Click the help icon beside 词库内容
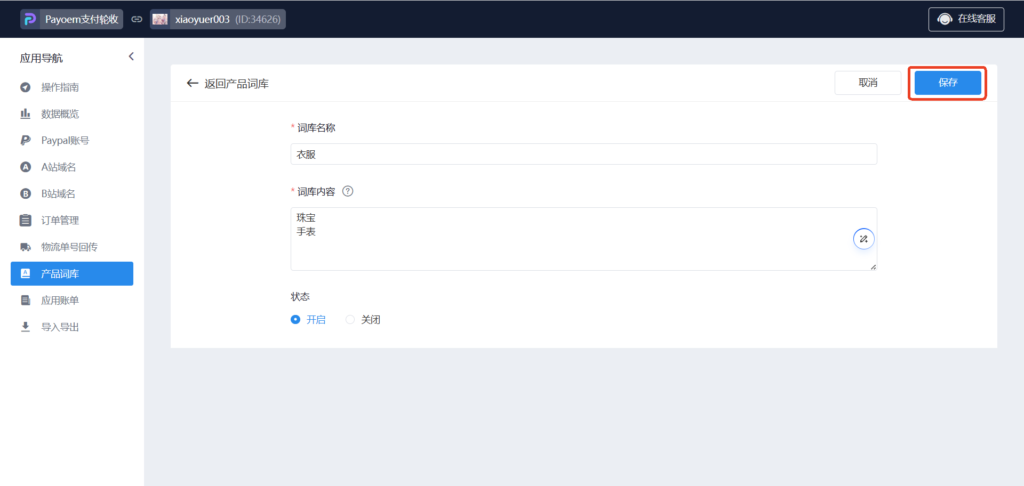The width and height of the screenshot is (1024, 486). tap(348, 191)
